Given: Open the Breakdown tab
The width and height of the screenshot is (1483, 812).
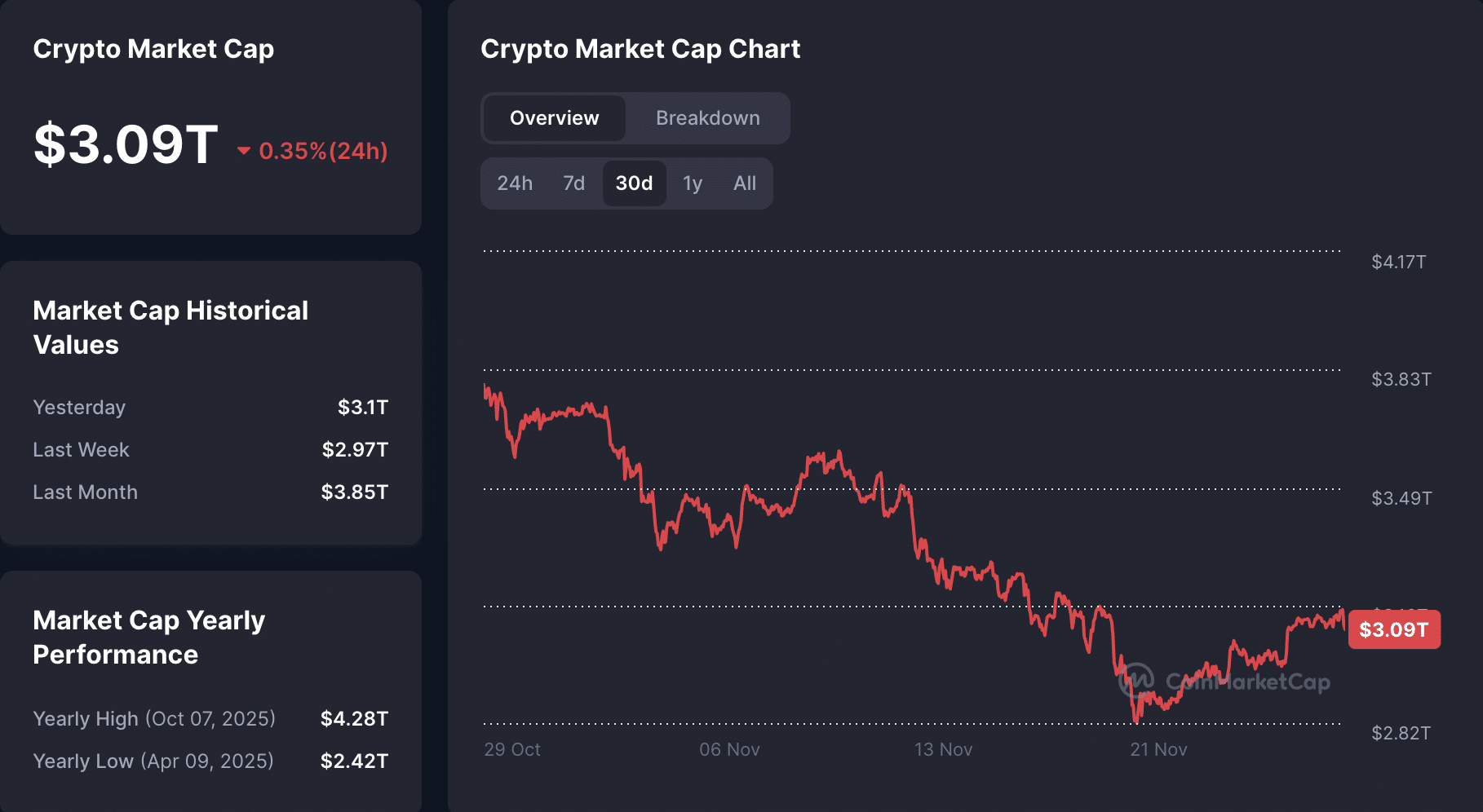Looking at the screenshot, I should coord(707,118).
